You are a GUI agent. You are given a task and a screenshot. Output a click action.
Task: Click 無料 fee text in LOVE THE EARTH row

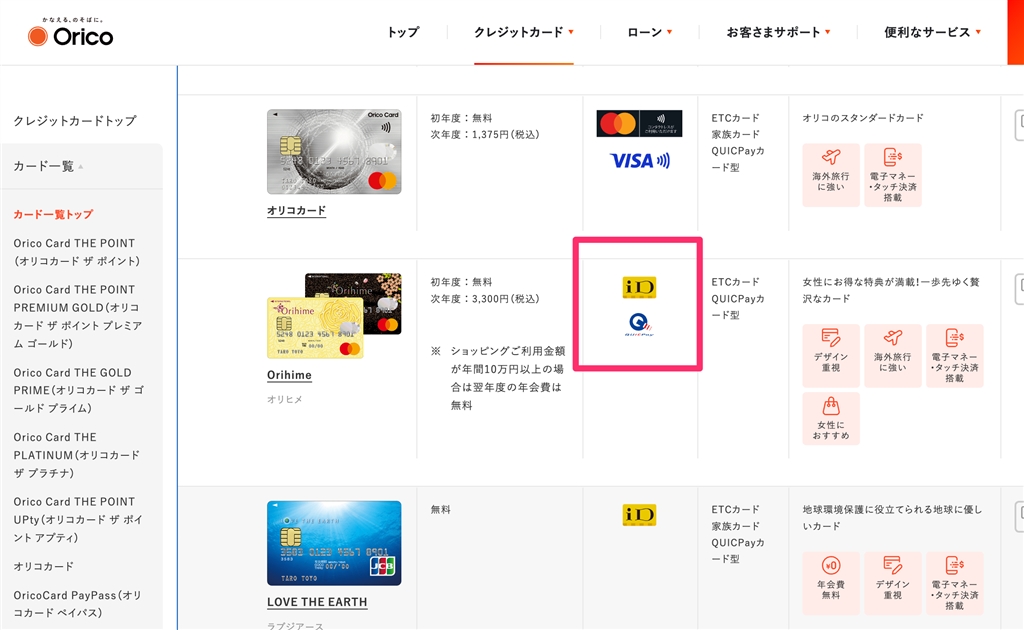coord(441,509)
